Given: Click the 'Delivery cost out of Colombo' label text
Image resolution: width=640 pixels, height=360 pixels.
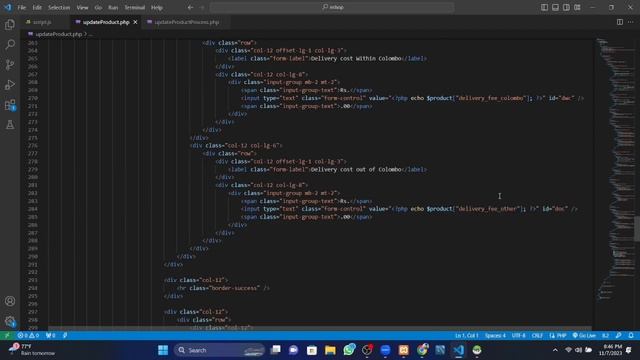Looking at the screenshot, I should (x=356, y=169).
